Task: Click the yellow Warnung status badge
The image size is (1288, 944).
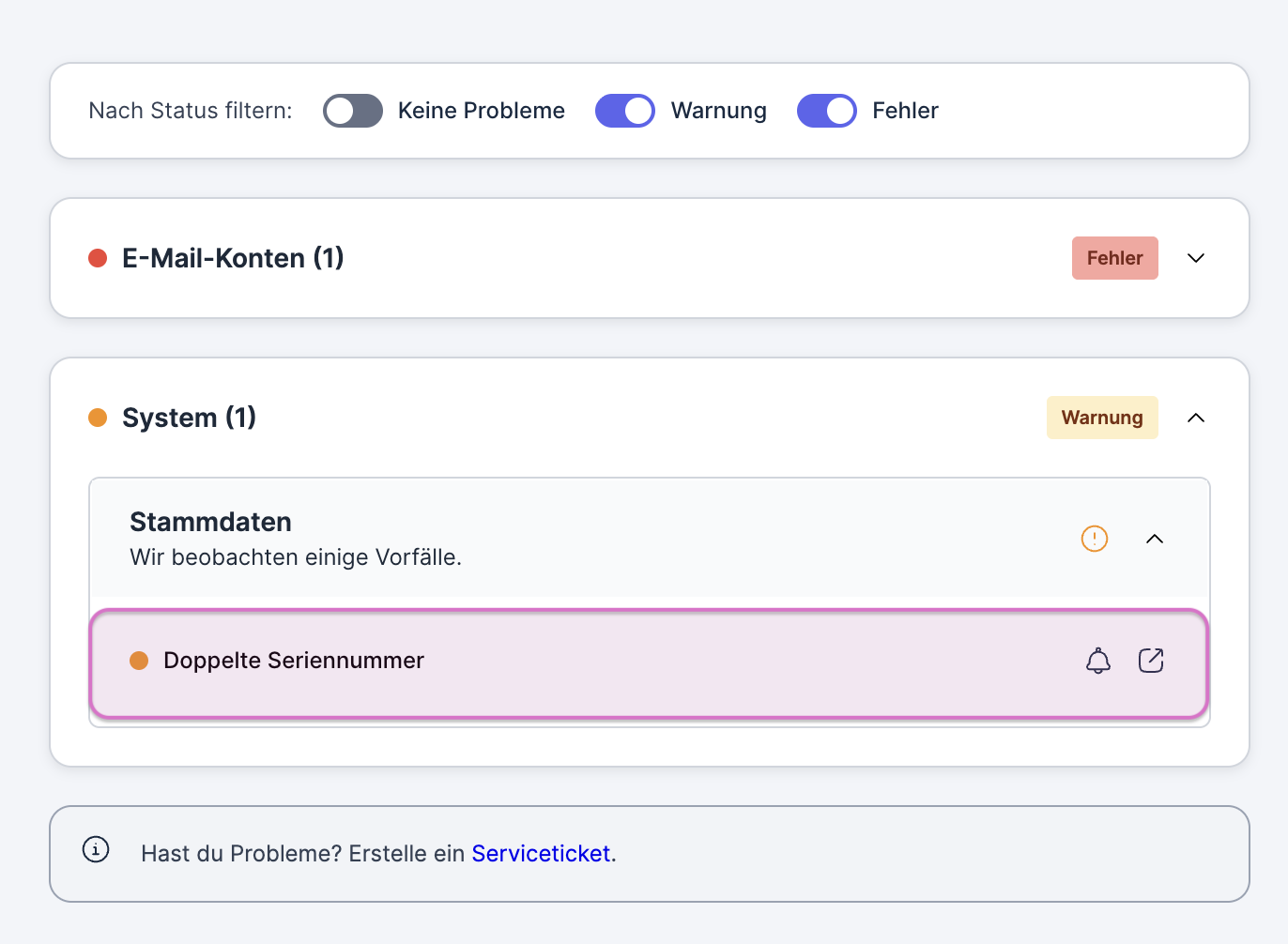Action: pos(1101,418)
